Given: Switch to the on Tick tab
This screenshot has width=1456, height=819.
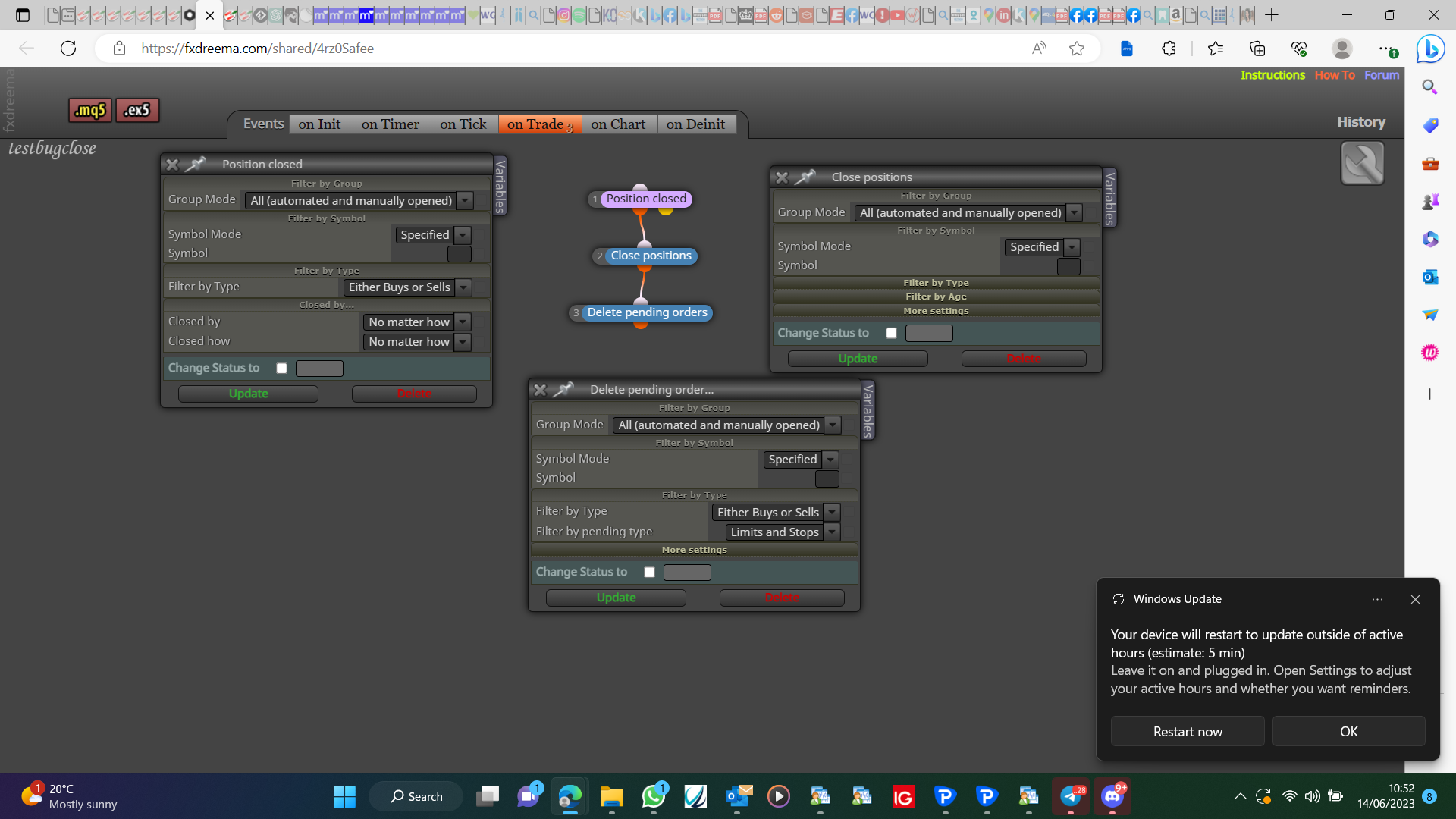Looking at the screenshot, I should [x=463, y=124].
